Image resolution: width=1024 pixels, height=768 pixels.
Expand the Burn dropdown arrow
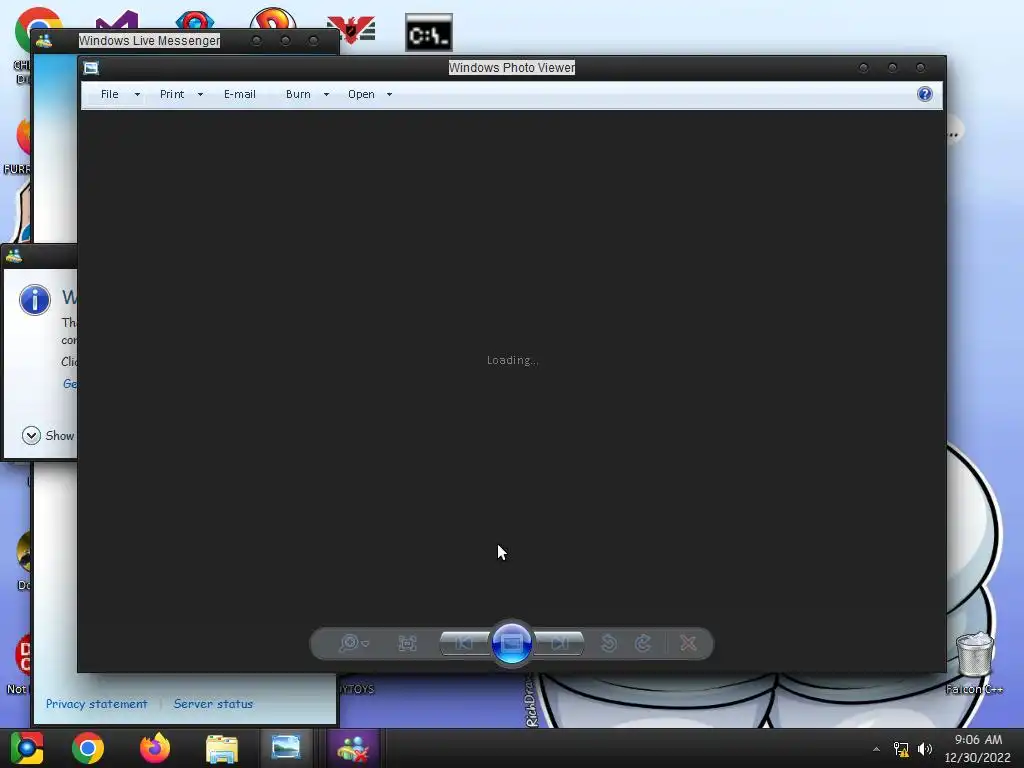327,95
